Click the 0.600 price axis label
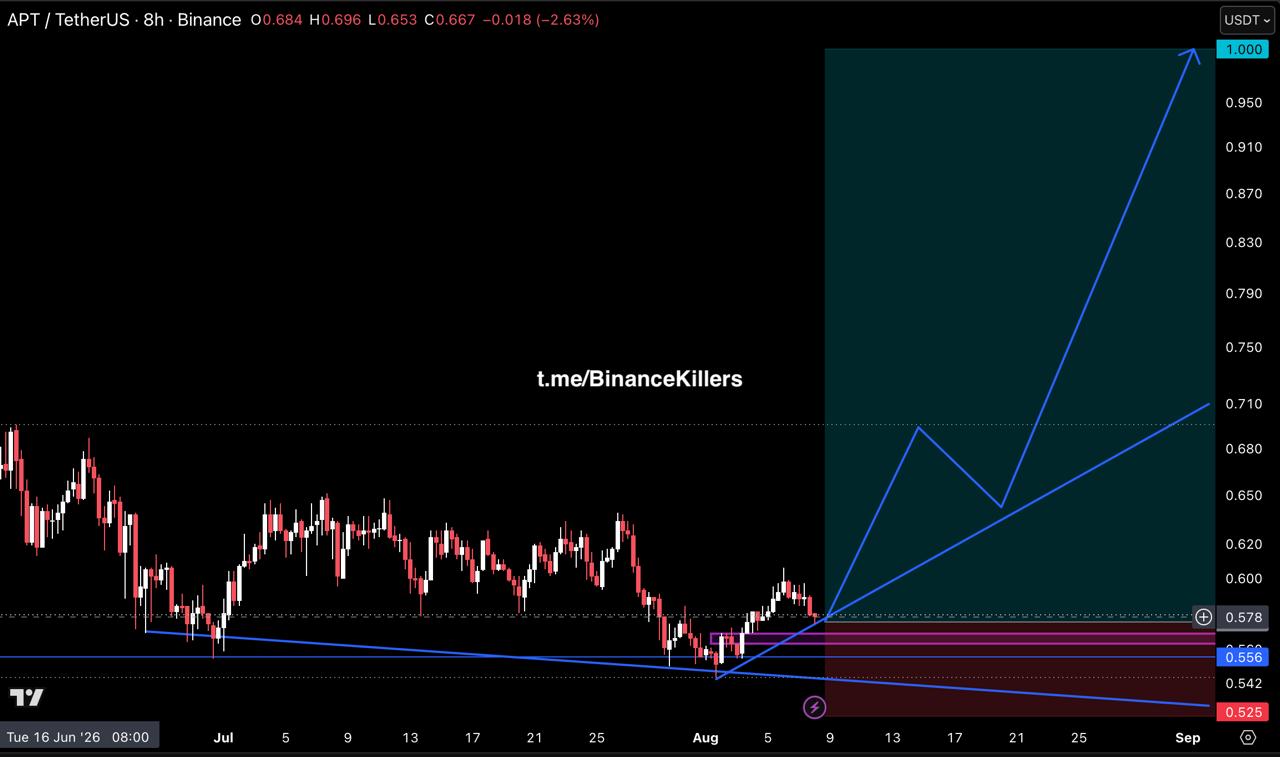1280x757 pixels. click(1243, 579)
